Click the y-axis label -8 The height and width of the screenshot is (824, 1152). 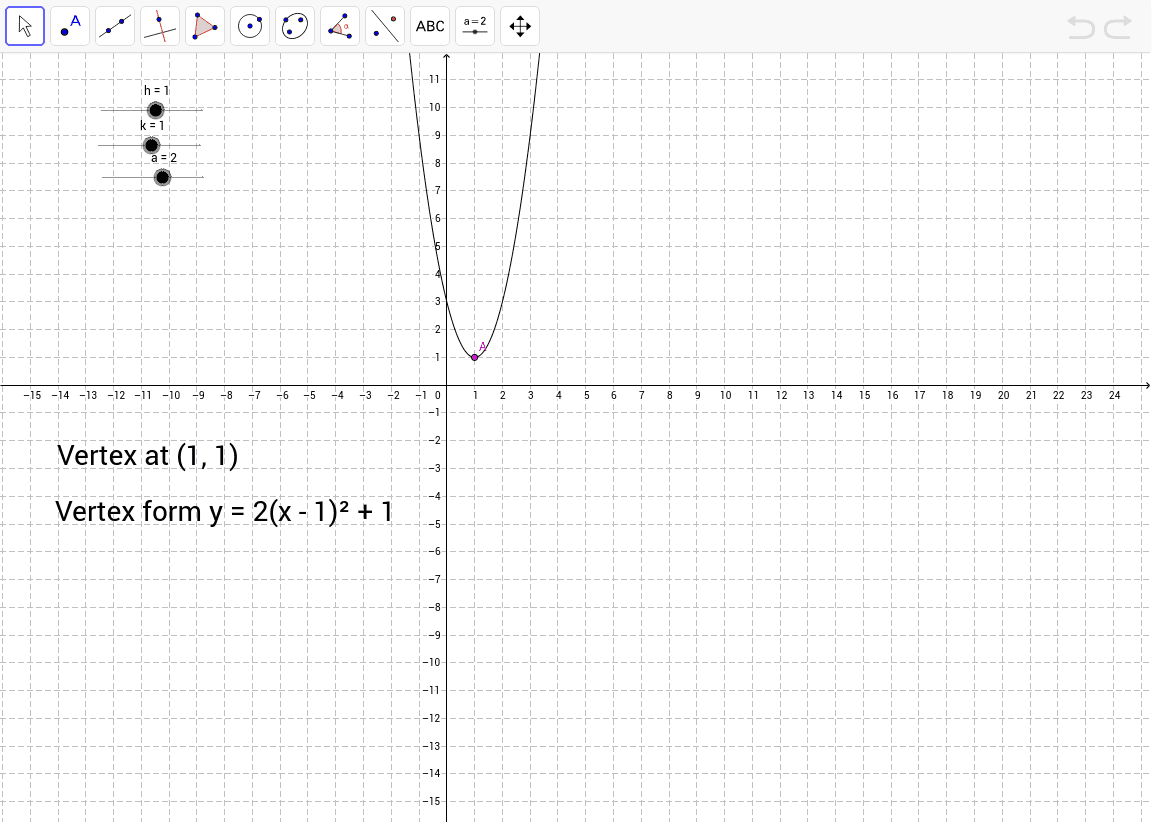click(433, 607)
